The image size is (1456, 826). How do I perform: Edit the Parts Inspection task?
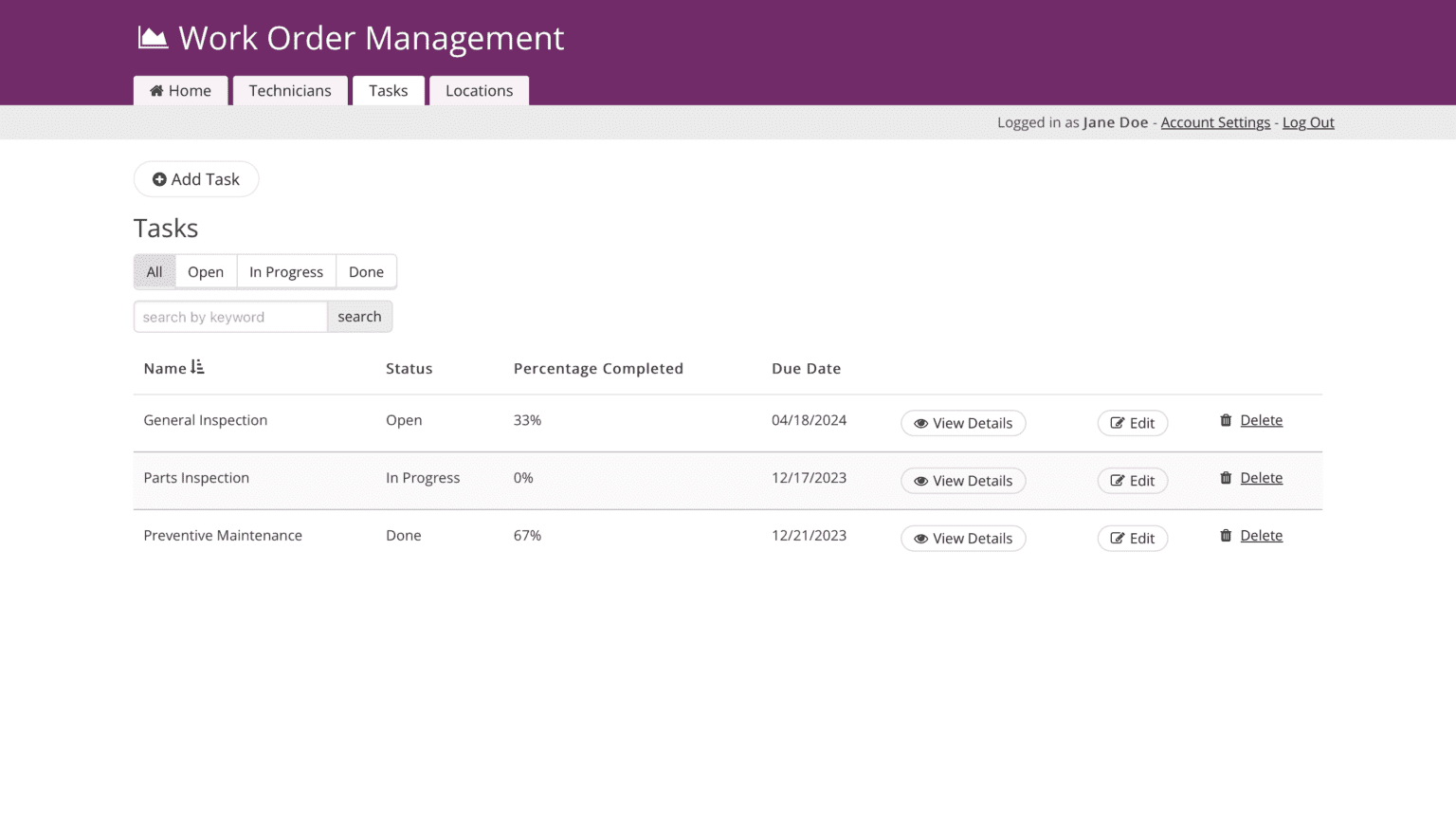coord(1132,481)
